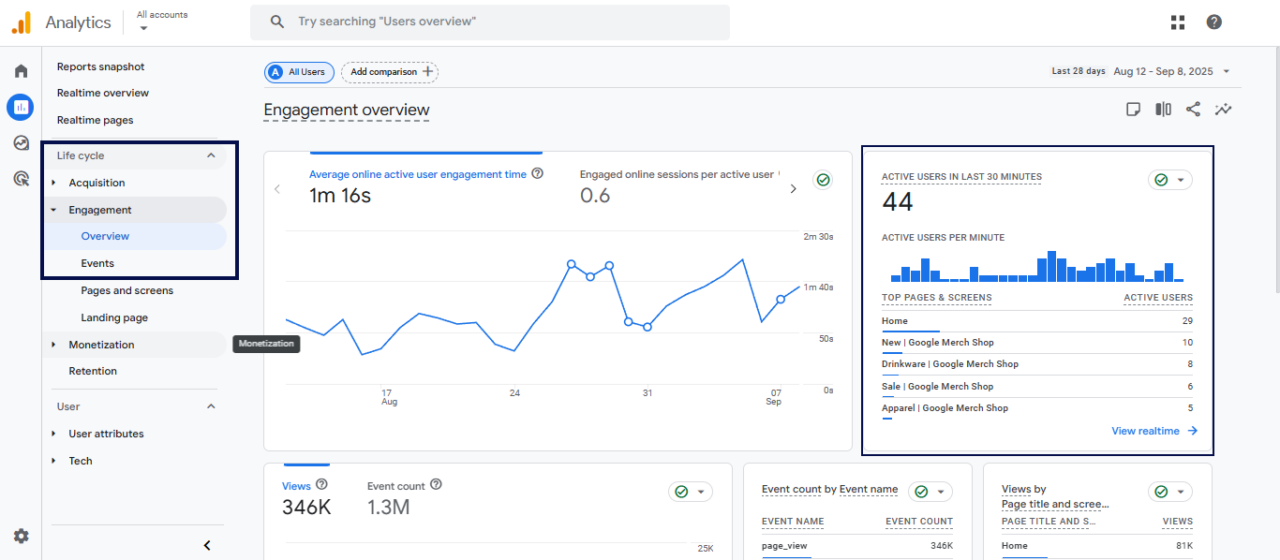Click Sale | Google Merch Shop row
The width and height of the screenshot is (1280, 560).
(x=1037, y=387)
